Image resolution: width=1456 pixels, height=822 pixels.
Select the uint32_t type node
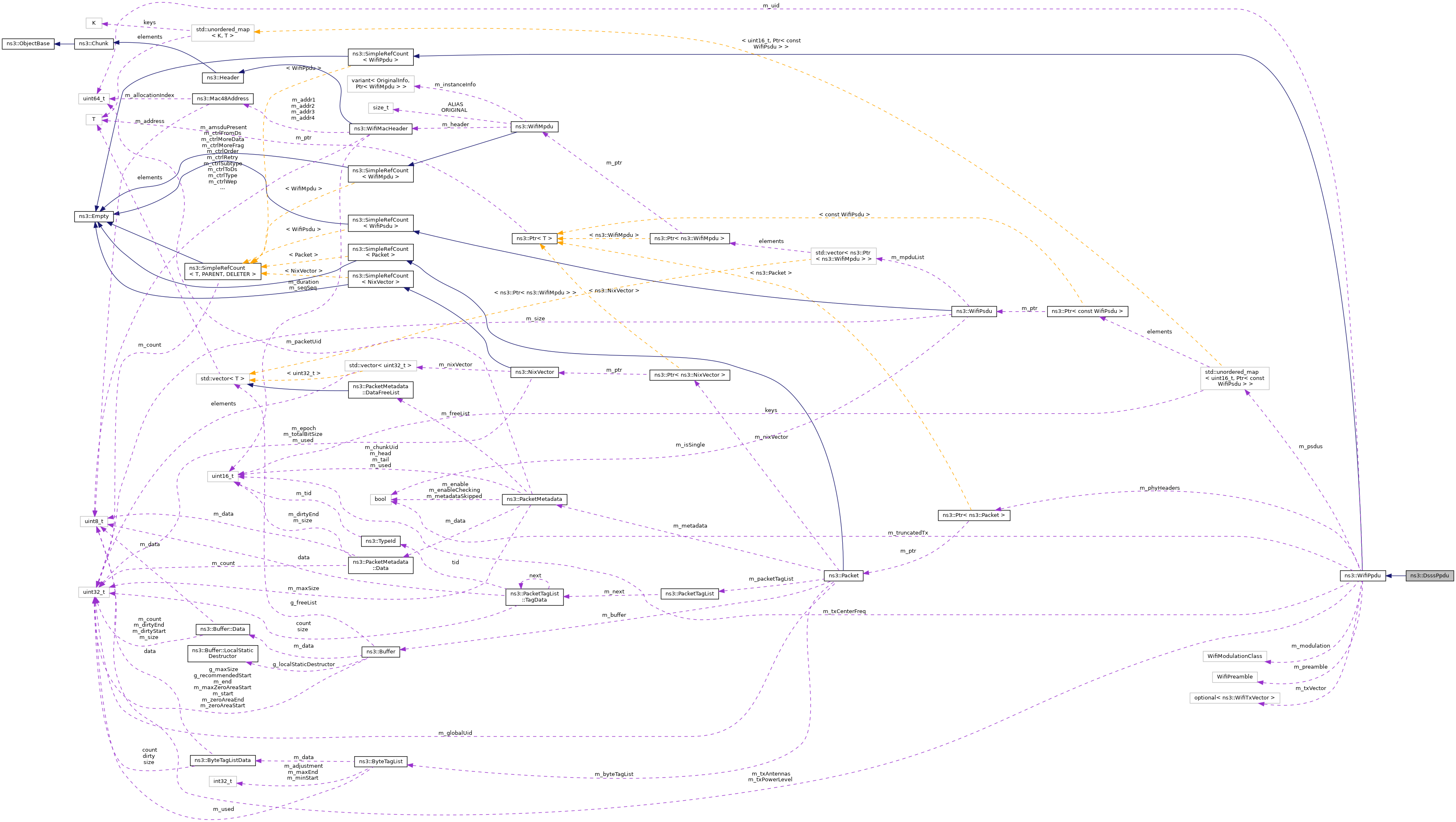click(x=94, y=592)
